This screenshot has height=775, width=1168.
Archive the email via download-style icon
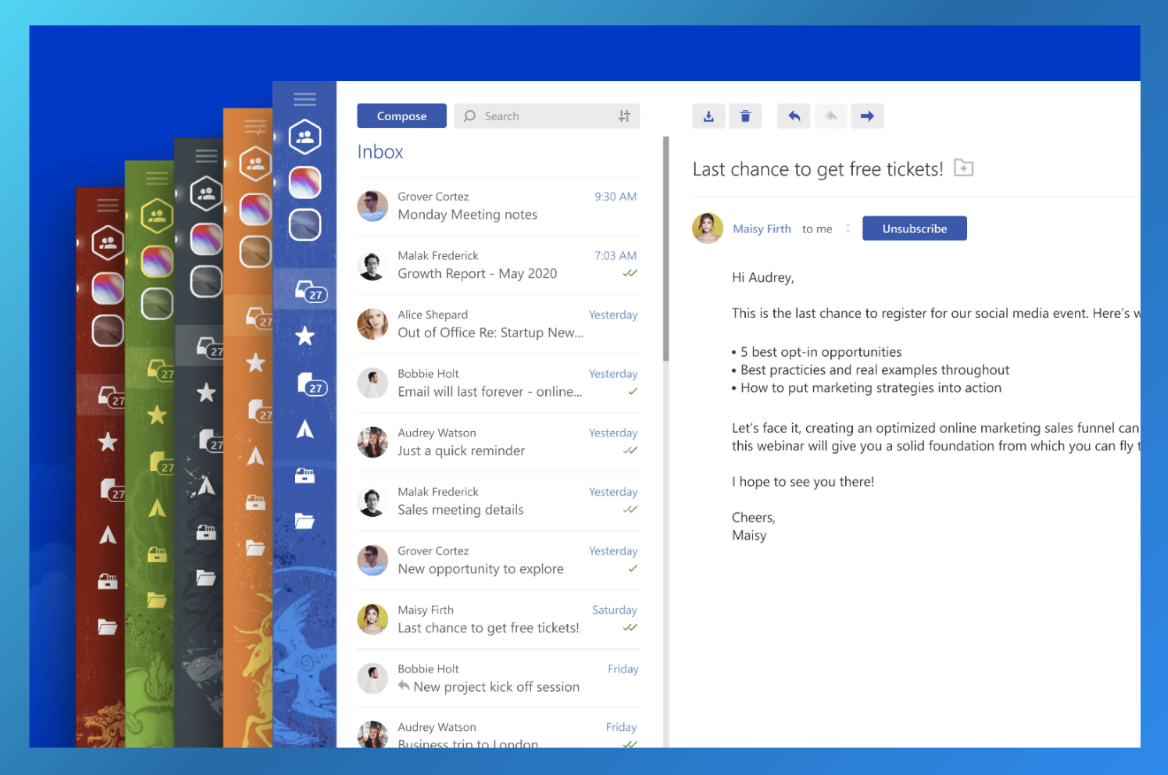(x=708, y=116)
